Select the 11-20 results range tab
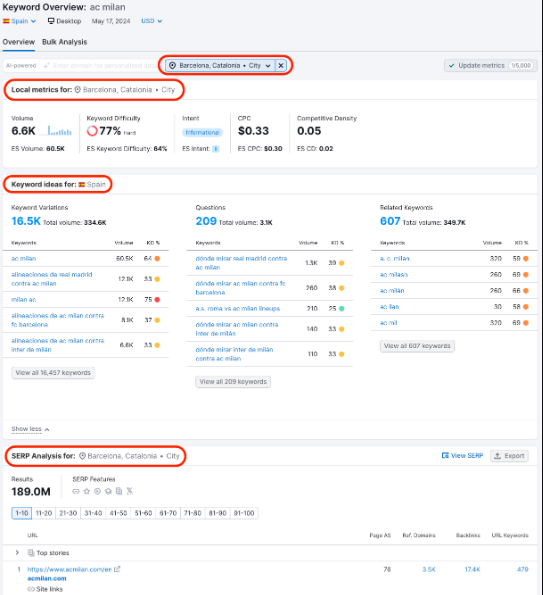The image size is (543, 595). coord(44,513)
